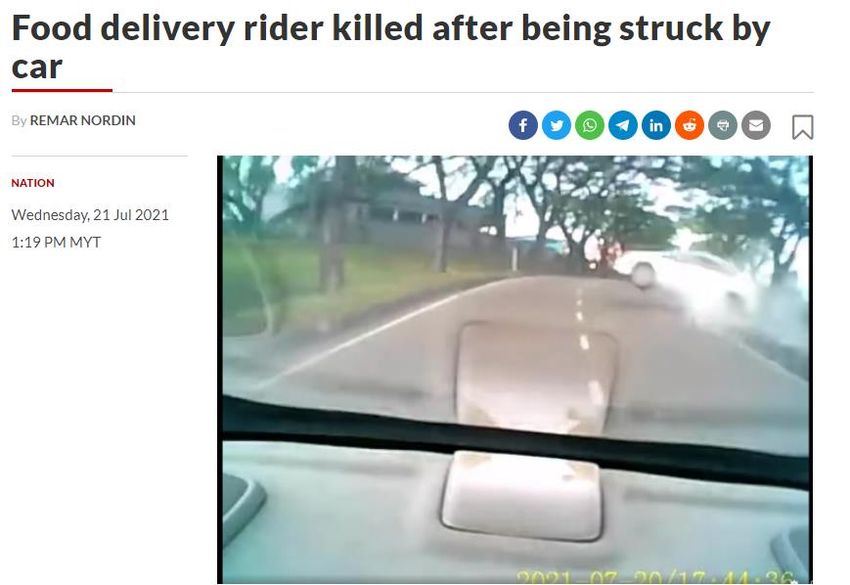Screen dimensions: 850x585
Task: Open the dashcam accident image
Action: click(514, 370)
